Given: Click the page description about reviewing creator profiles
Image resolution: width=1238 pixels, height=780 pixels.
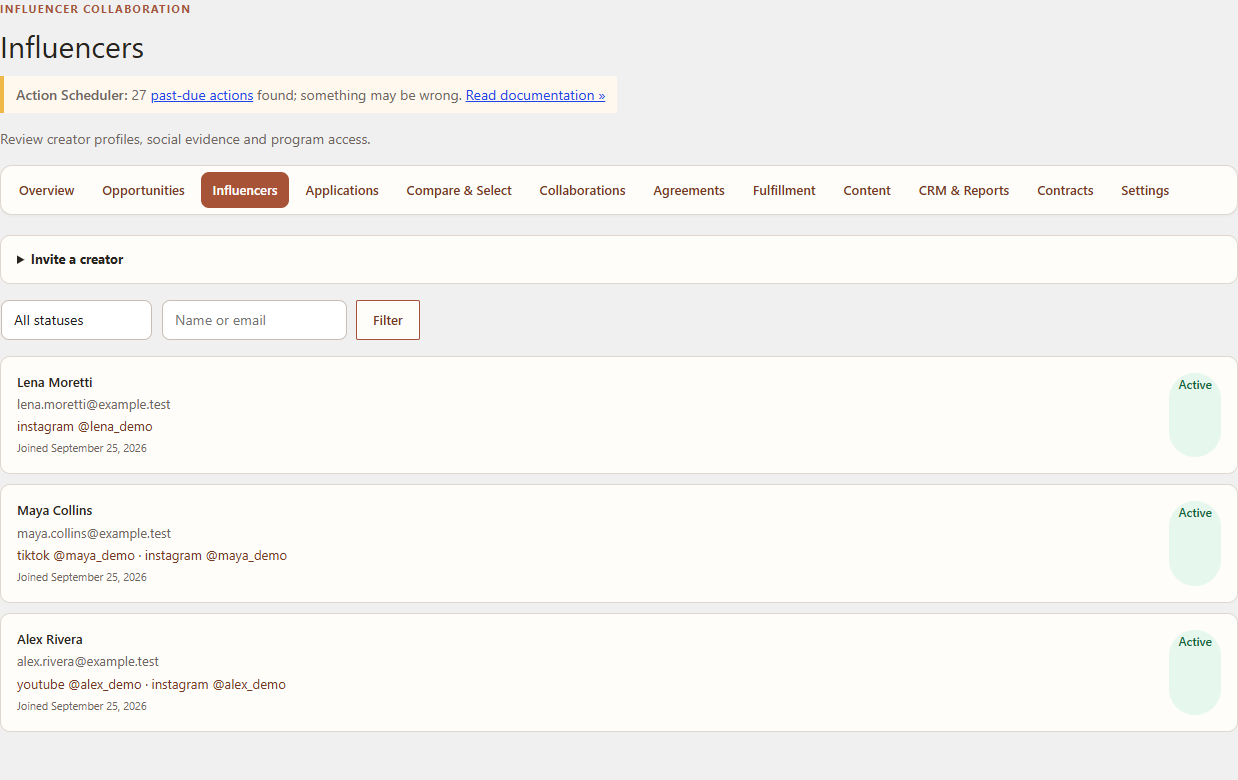Looking at the screenshot, I should (x=185, y=139).
